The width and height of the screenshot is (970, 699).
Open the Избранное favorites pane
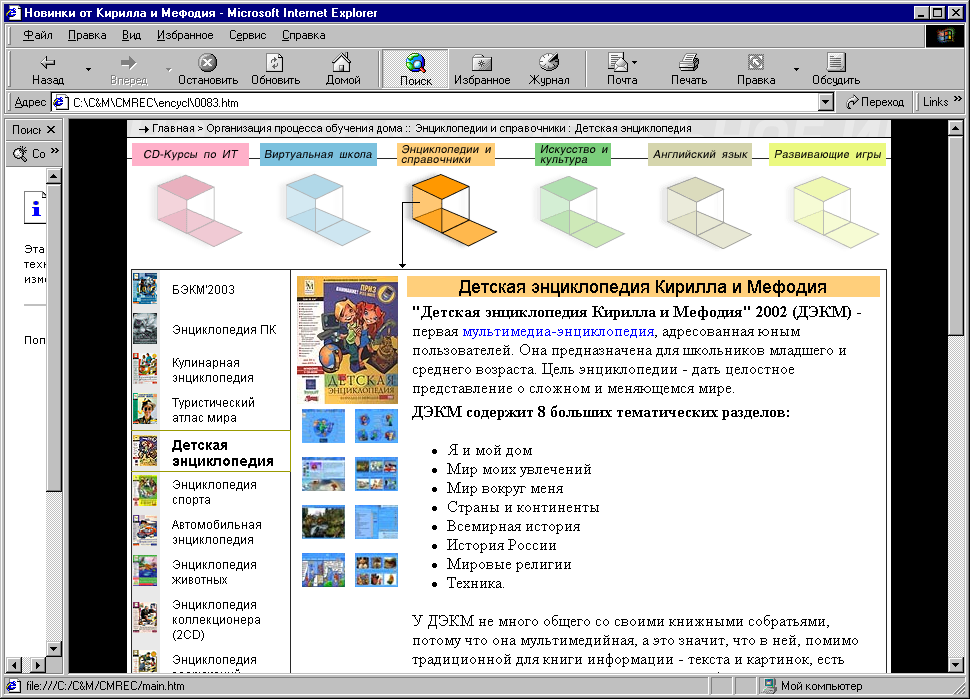click(x=482, y=69)
